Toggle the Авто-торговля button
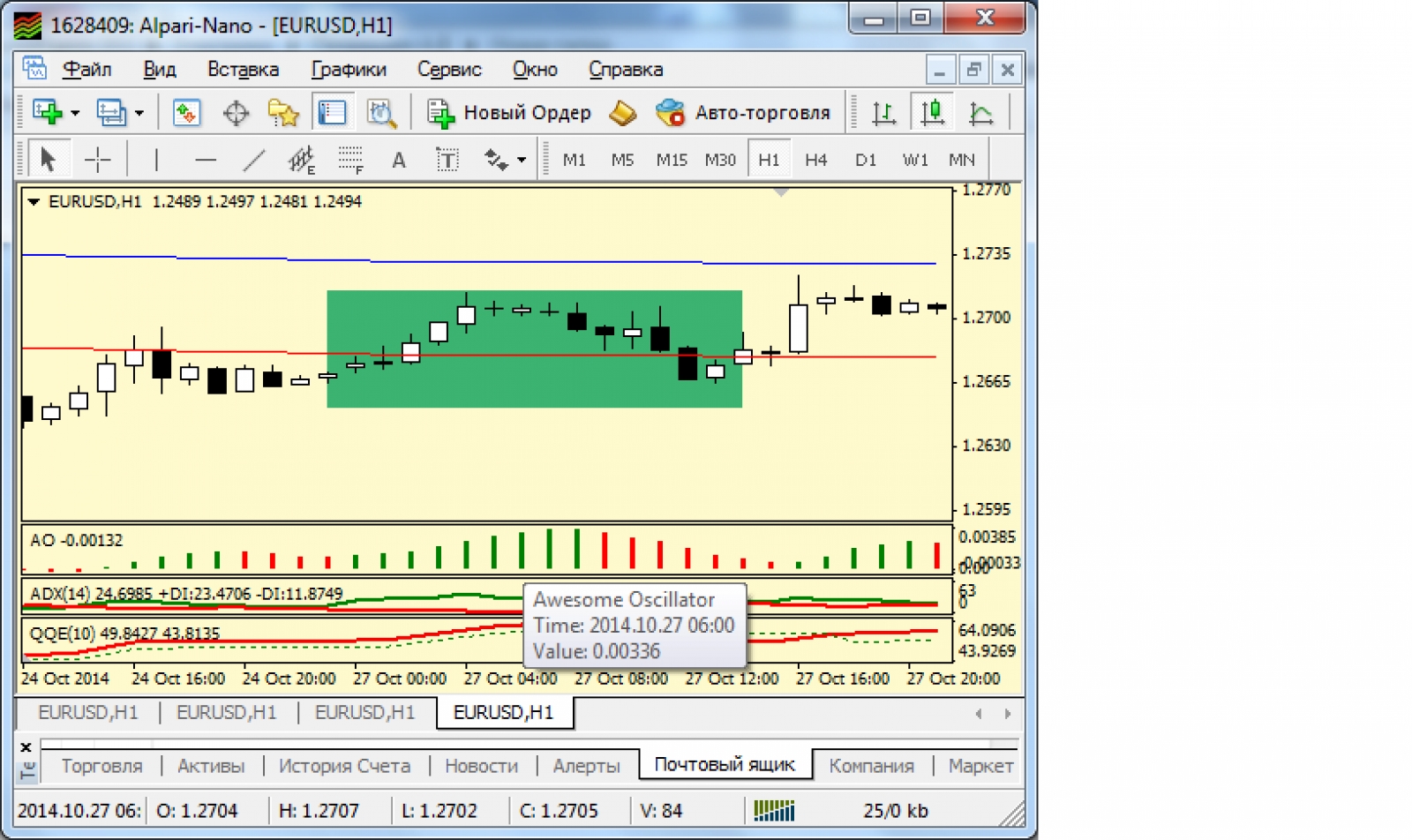Image resolution: width=1412 pixels, height=840 pixels. [x=743, y=113]
